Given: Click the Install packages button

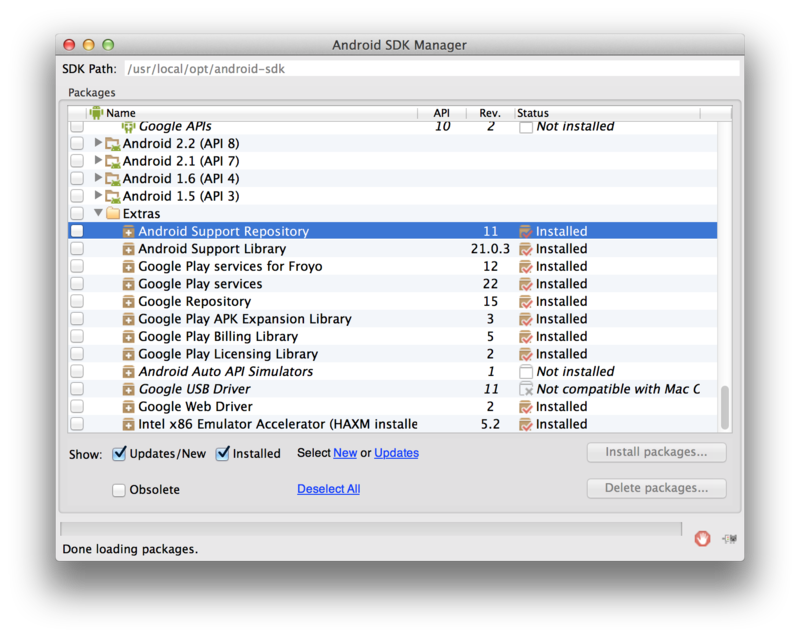Looking at the screenshot, I should pos(656,452).
